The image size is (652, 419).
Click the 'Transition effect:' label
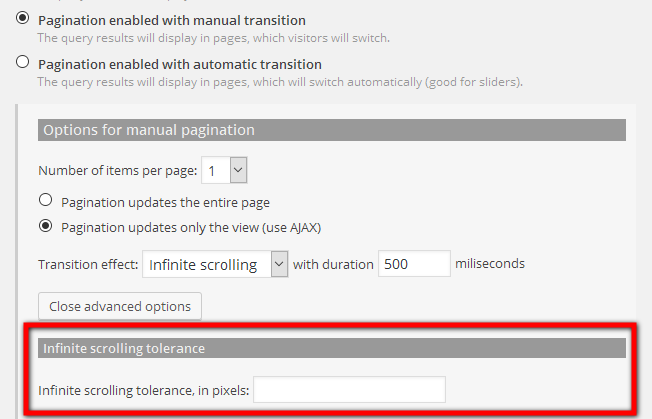click(88, 264)
